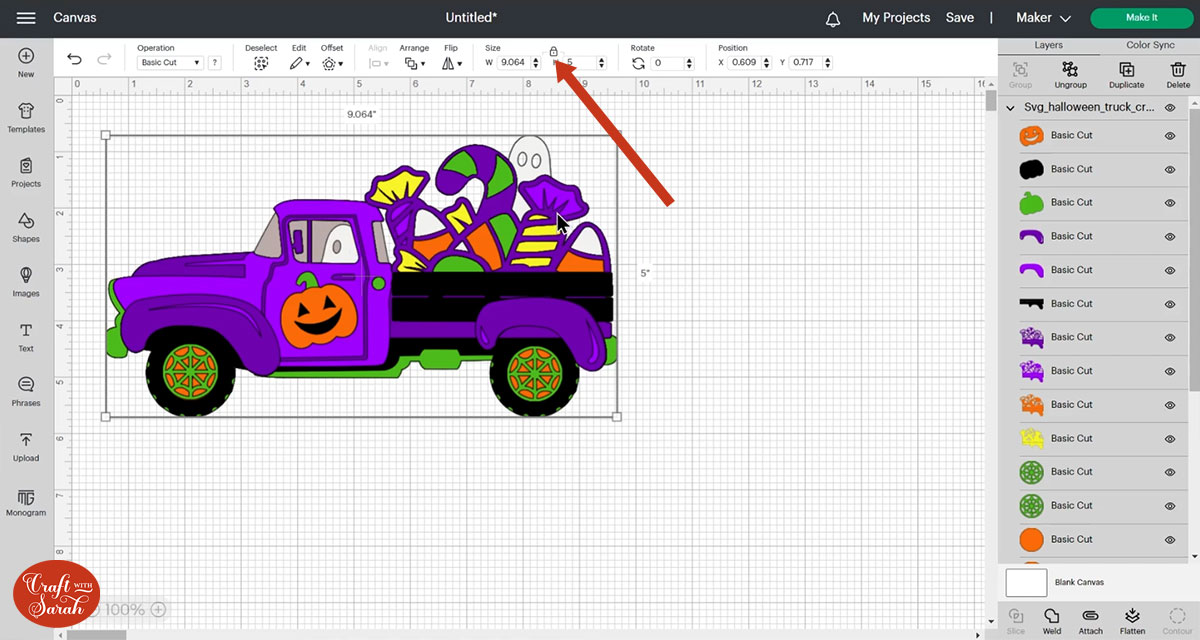Toggle the size aspect ratio lock
Image resolution: width=1200 pixels, height=640 pixels.
(x=553, y=51)
